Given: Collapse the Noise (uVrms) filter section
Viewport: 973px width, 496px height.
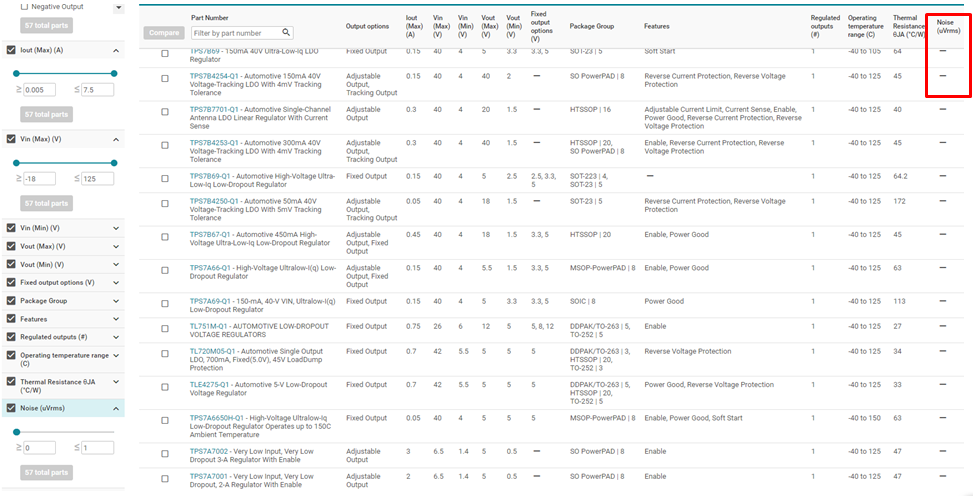Looking at the screenshot, I should click(116, 408).
